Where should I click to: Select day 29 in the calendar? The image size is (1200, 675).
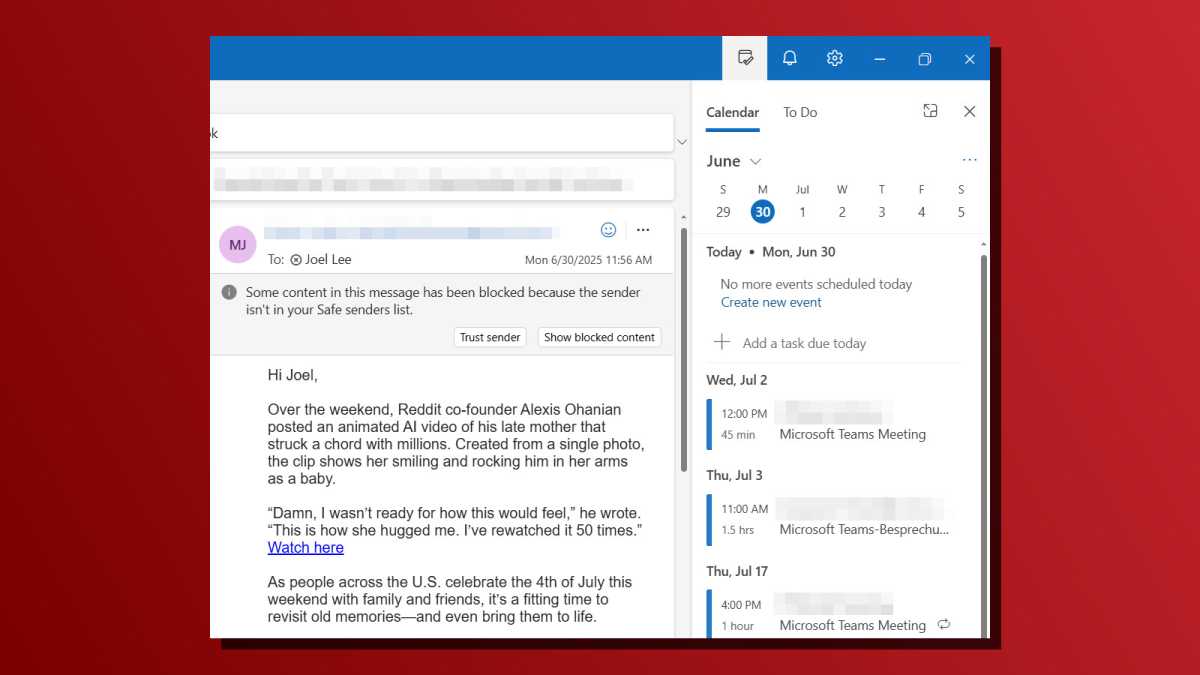(x=723, y=212)
